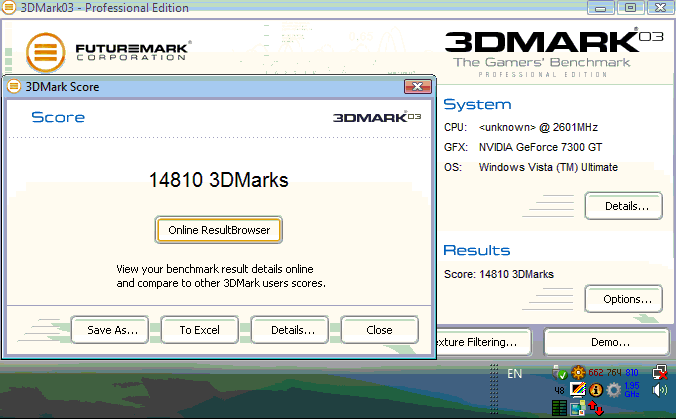Click the green task manager meter icon

(x=559, y=408)
